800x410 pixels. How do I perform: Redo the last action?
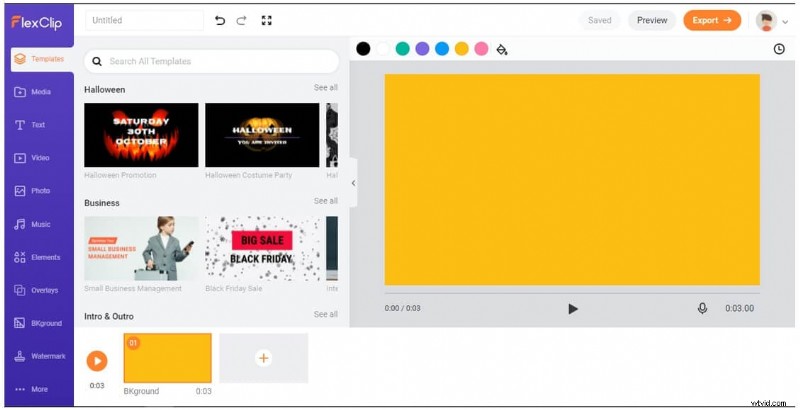[x=242, y=20]
